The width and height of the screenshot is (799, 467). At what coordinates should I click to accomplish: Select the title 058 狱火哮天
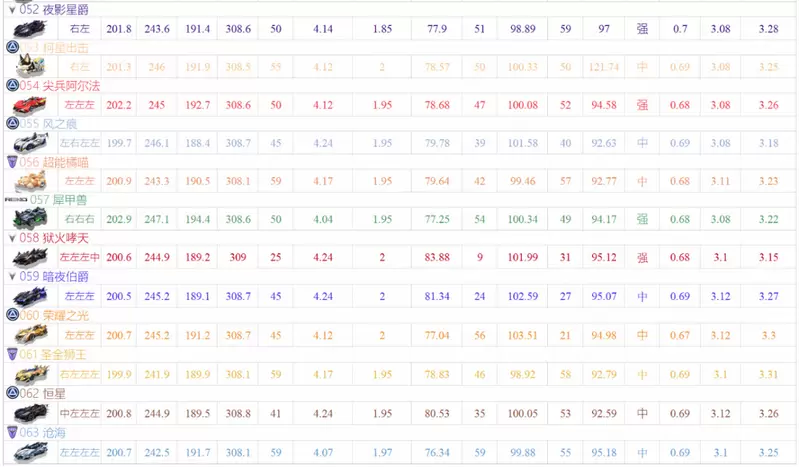pyautogui.click(x=54, y=238)
